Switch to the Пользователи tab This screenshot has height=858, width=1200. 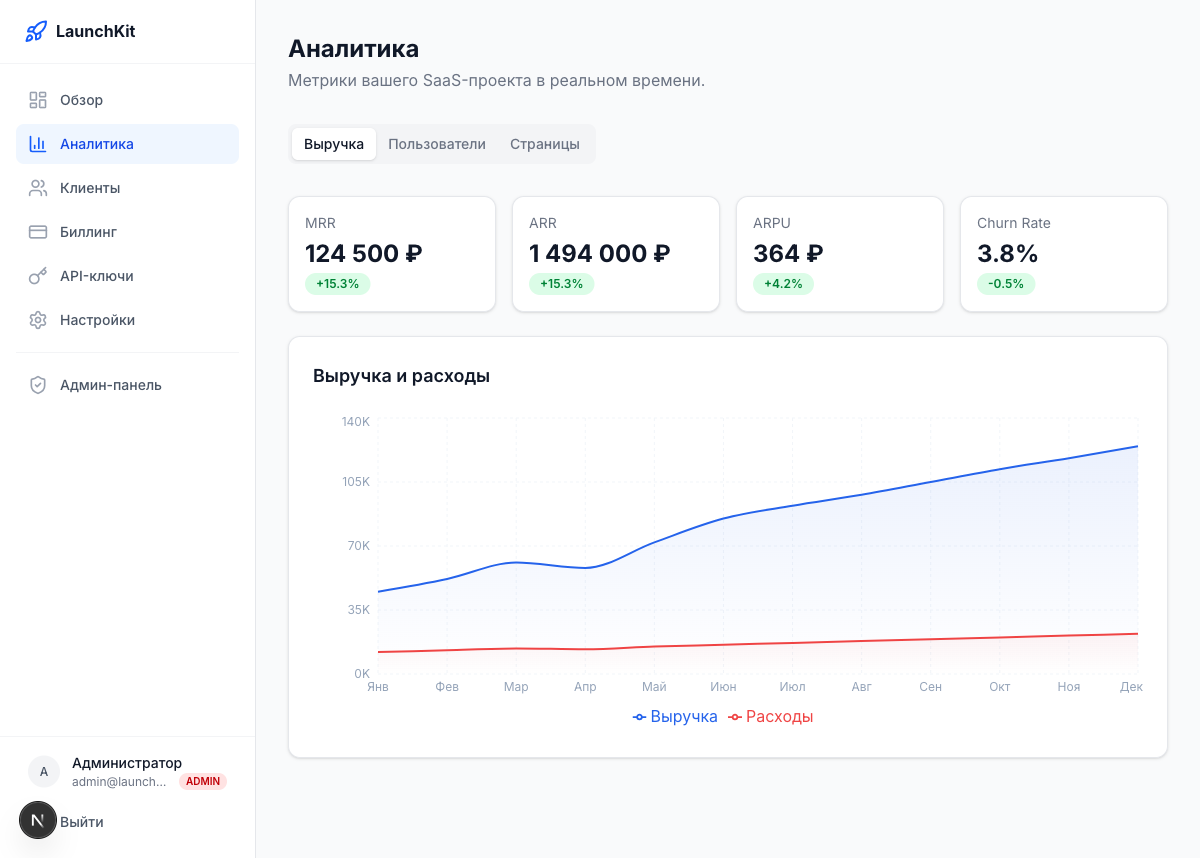point(437,144)
